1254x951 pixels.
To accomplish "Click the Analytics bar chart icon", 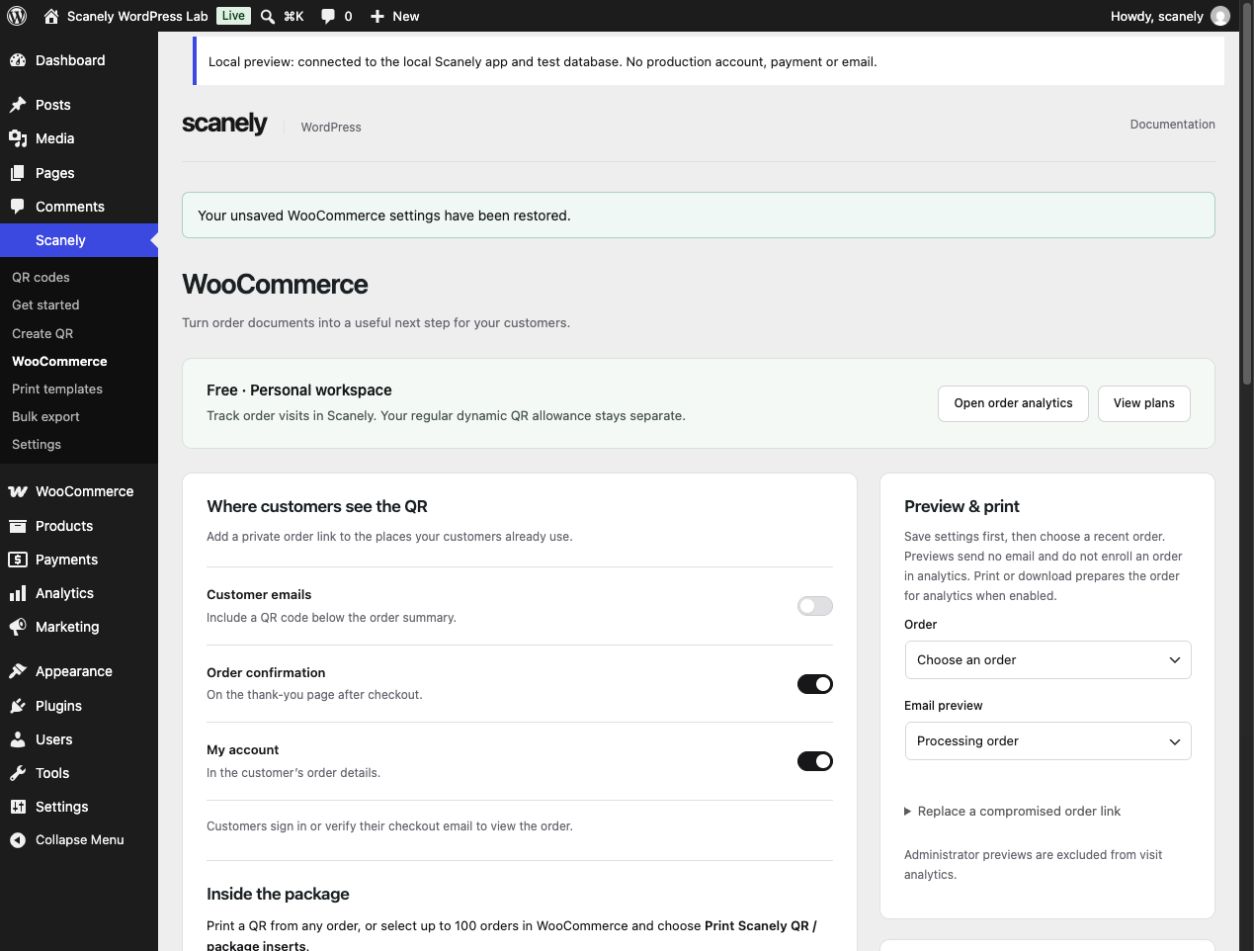I will pyautogui.click(x=17, y=593).
